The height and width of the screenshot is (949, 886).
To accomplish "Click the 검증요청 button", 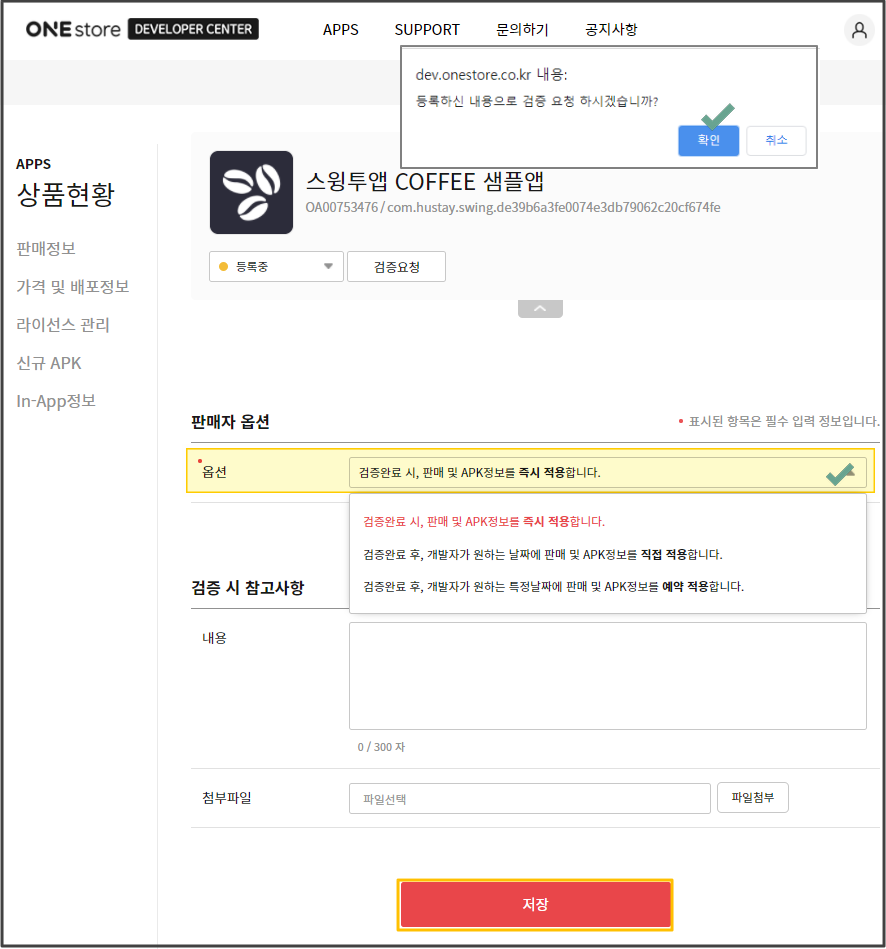I will tap(396, 266).
